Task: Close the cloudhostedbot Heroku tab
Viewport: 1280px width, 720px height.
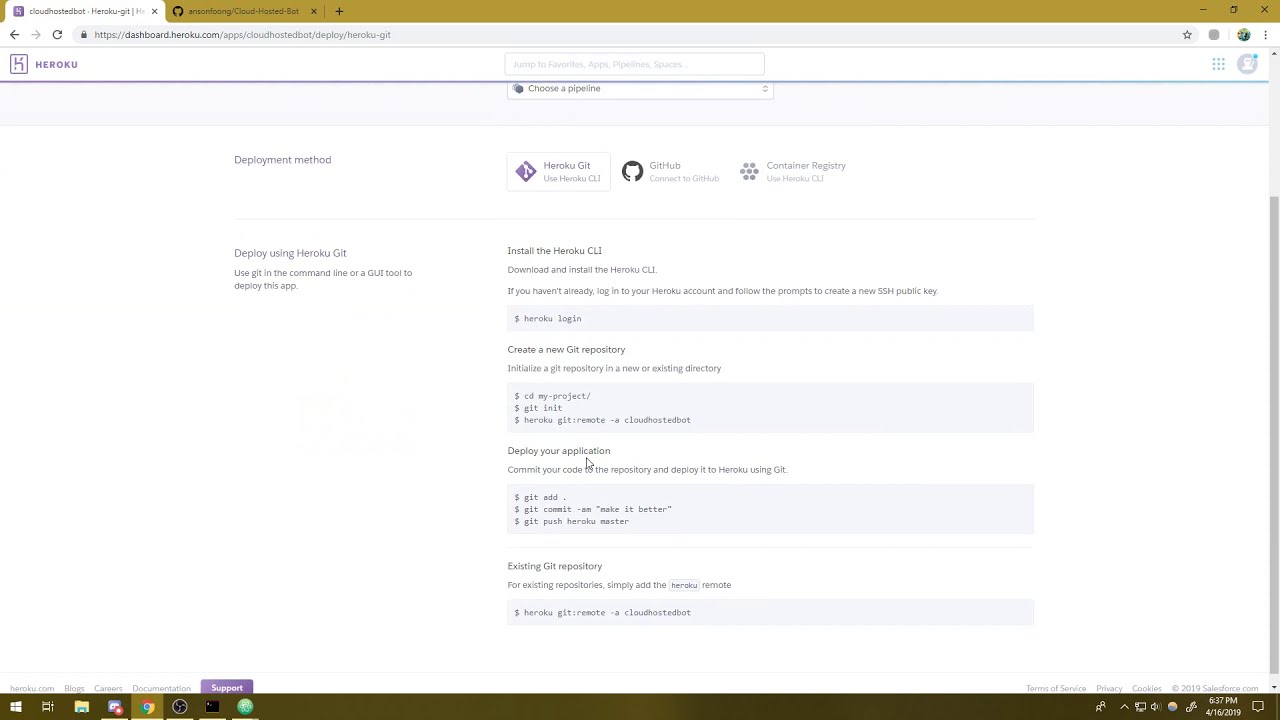Action: [154, 11]
